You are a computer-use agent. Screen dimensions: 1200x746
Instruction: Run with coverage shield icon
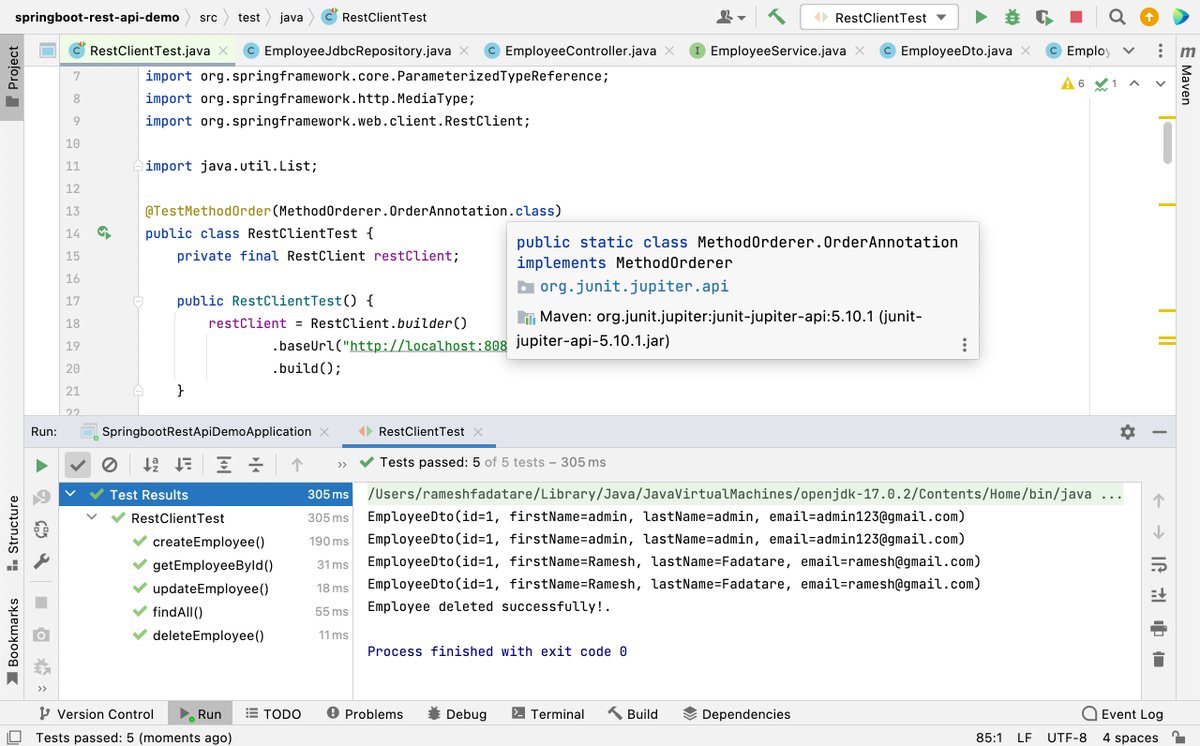pyautogui.click(x=1044, y=17)
